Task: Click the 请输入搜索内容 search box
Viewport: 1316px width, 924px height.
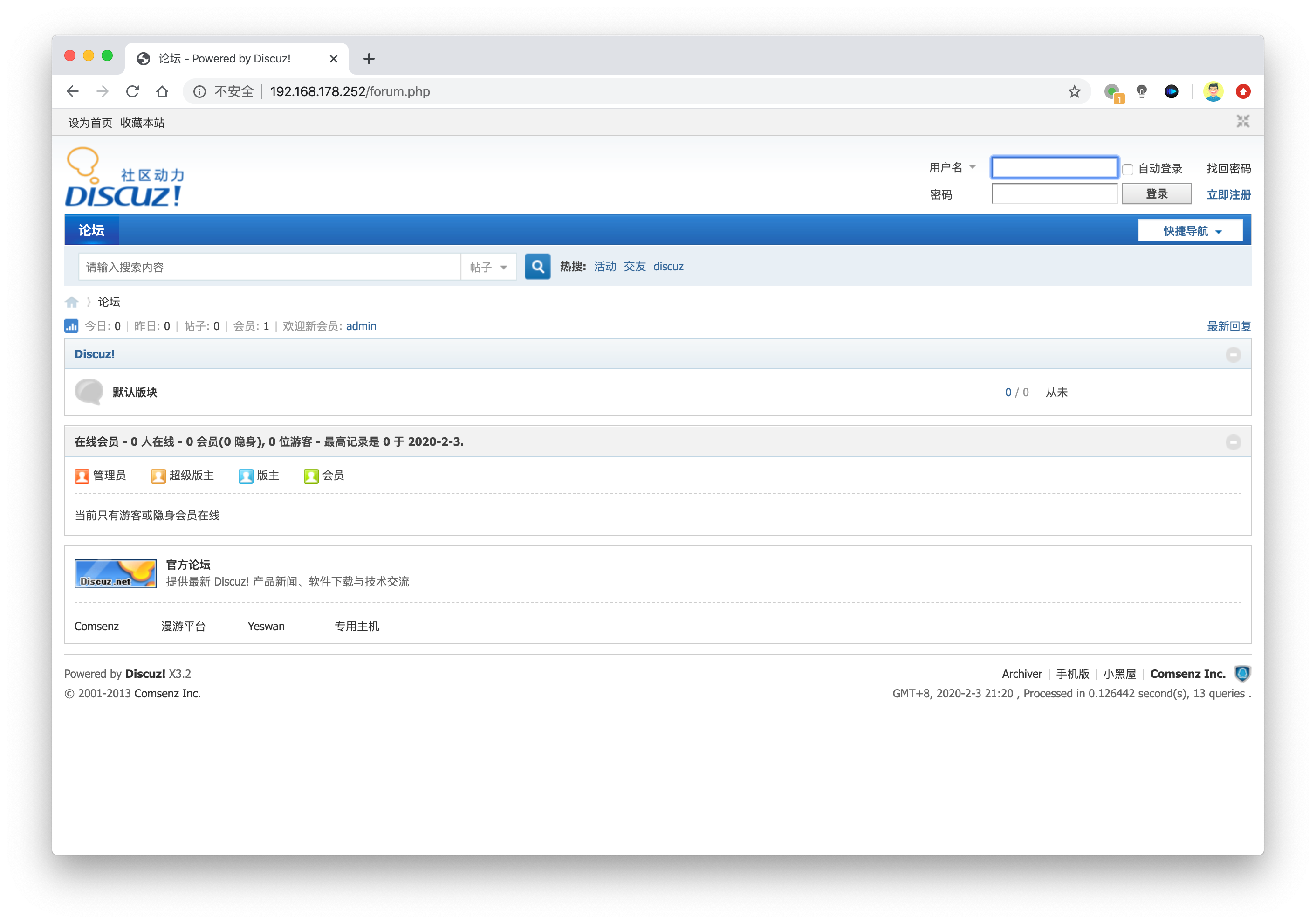Action: 269,267
